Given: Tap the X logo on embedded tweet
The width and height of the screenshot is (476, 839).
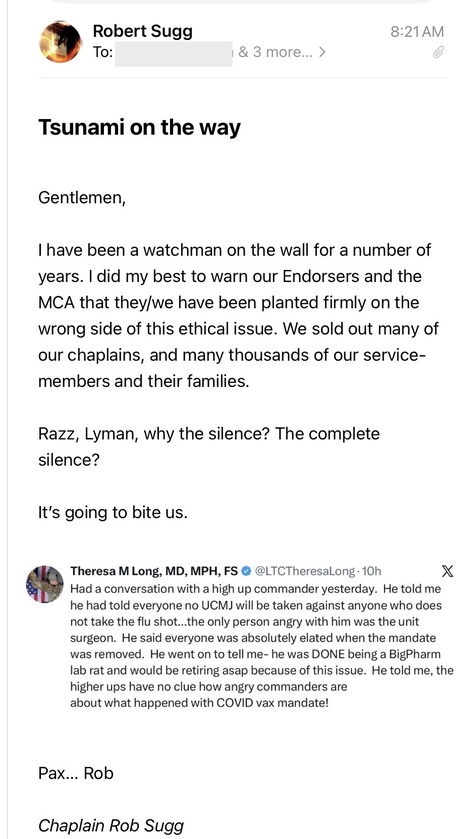Looking at the screenshot, I should (447, 571).
